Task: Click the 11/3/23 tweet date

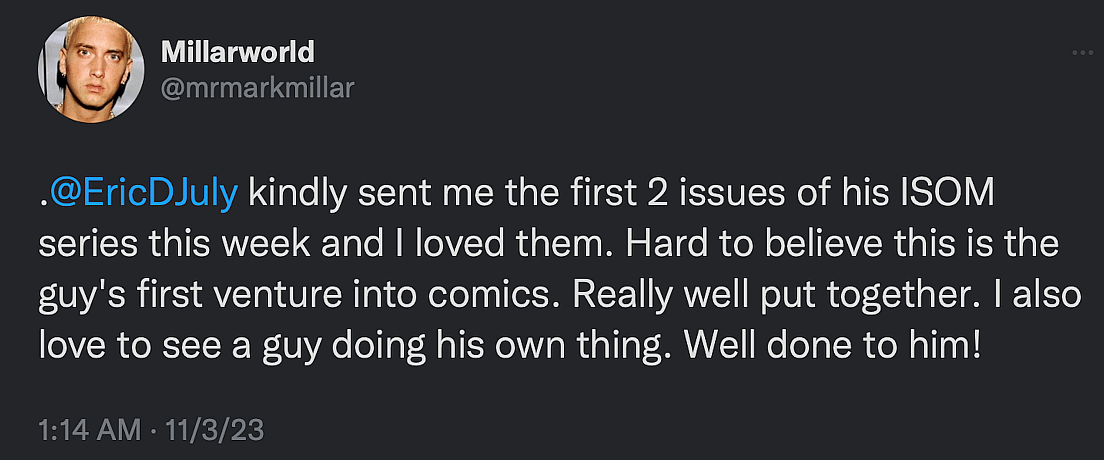Action: coord(213,432)
